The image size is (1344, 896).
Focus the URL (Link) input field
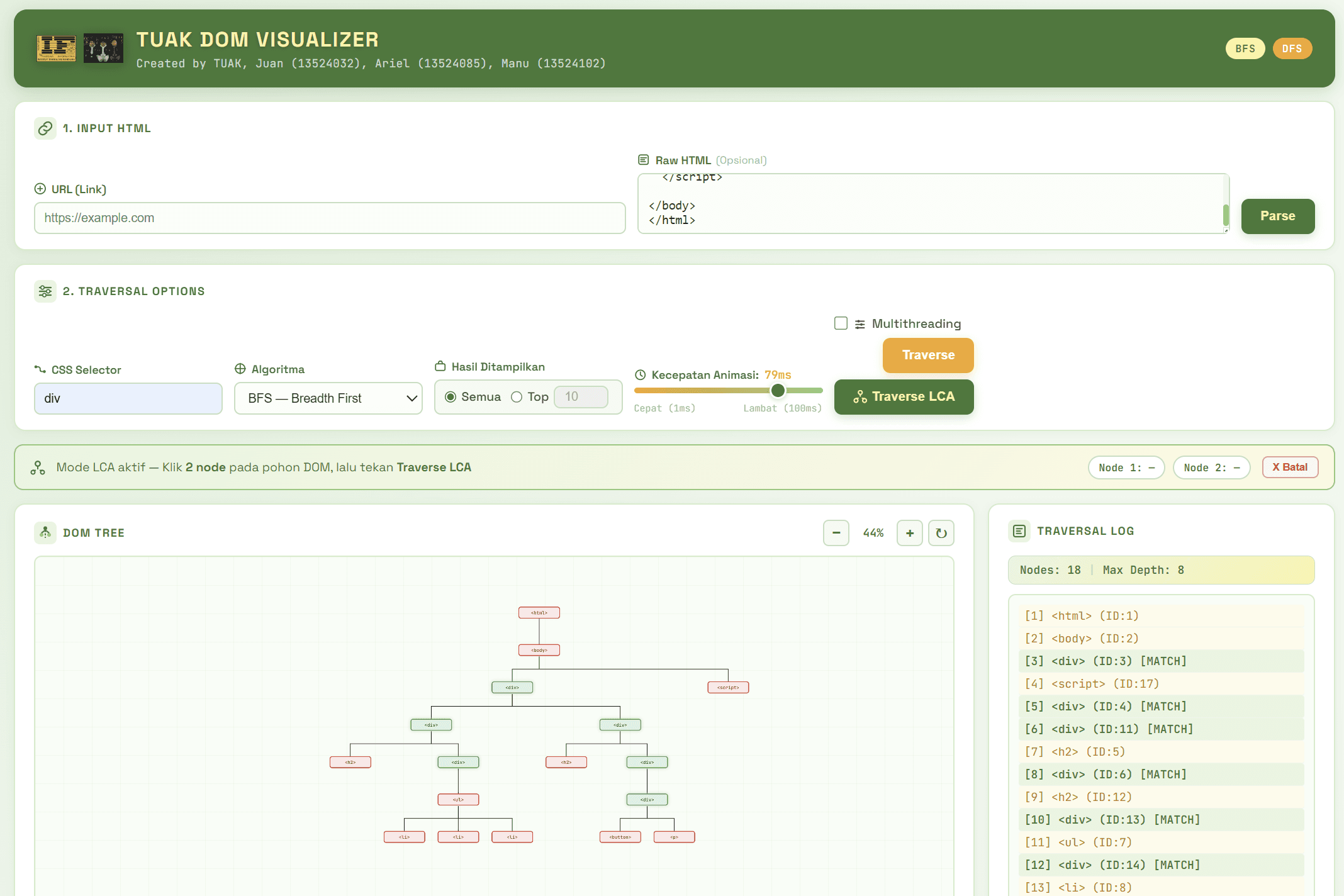[x=330, y=218]
